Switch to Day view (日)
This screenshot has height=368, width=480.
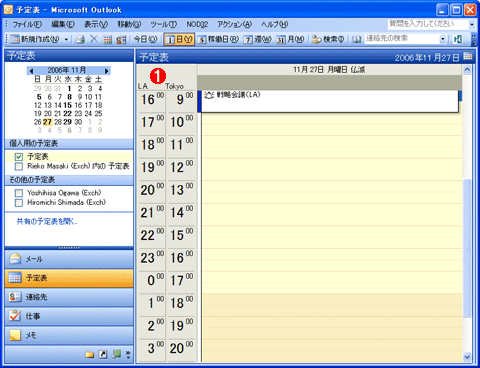(x=179, y=39)
